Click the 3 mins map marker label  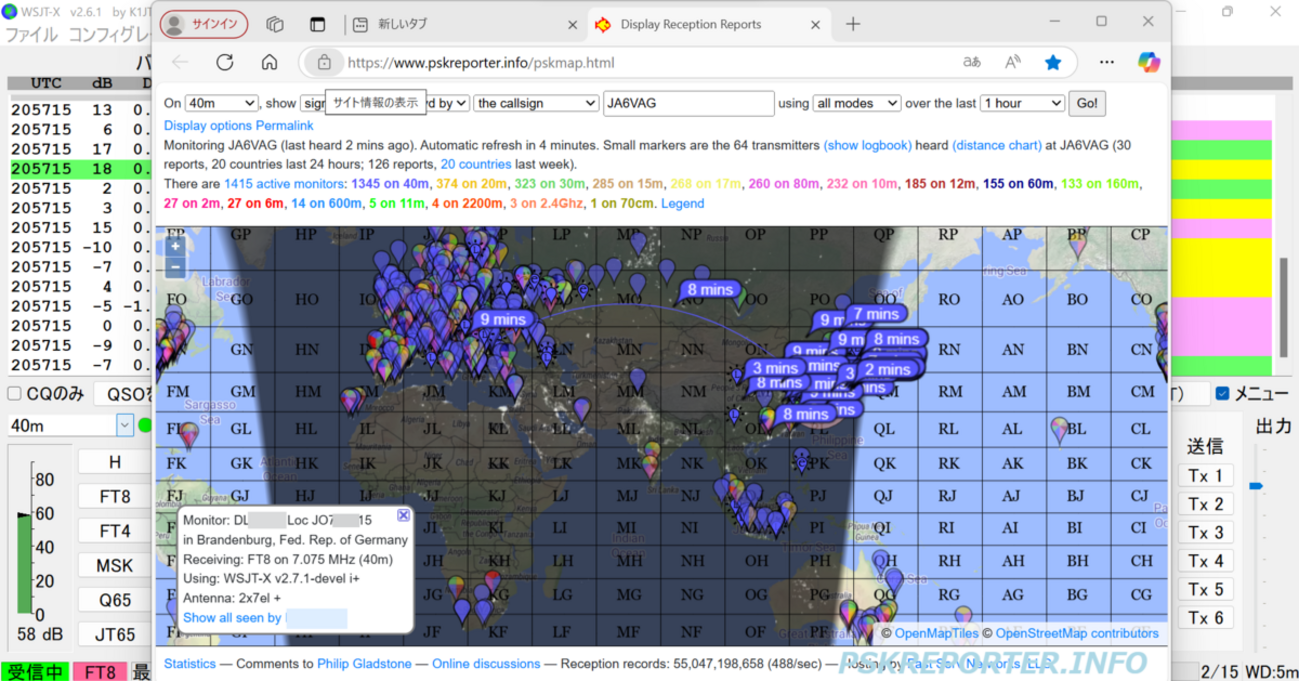click(776, 368)
